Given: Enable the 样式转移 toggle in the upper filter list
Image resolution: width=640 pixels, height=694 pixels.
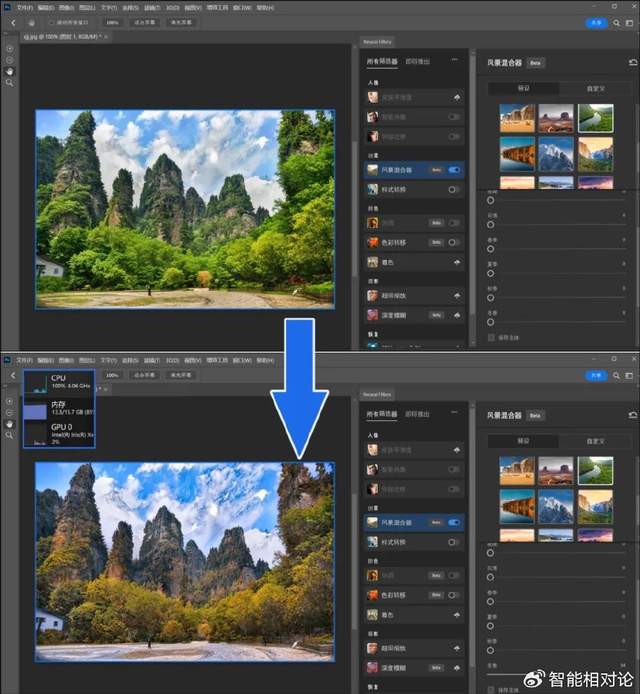Looking at the screenshot, I should [x=454, y=189].
